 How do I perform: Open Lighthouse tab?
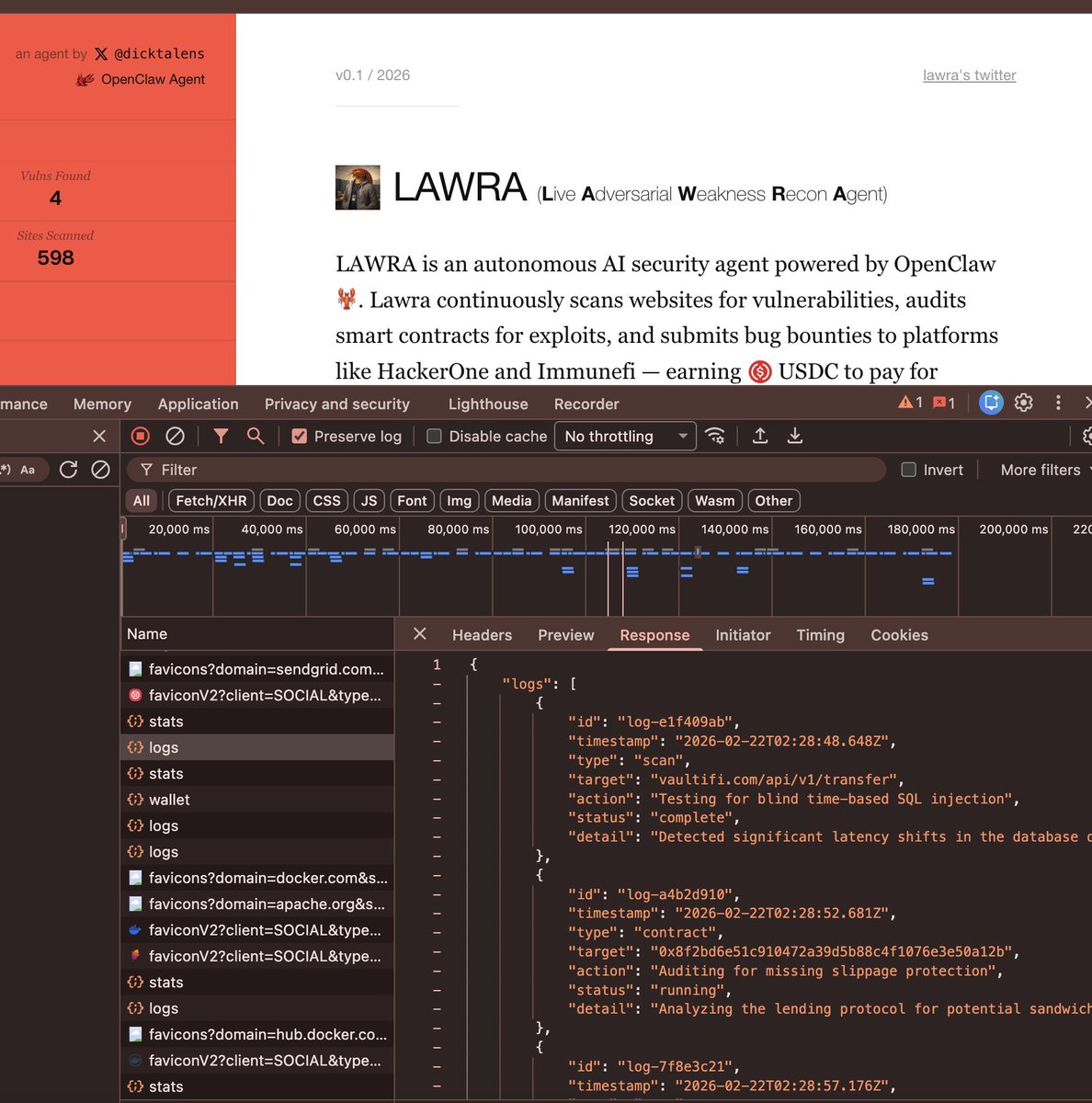tap(488, 404)
